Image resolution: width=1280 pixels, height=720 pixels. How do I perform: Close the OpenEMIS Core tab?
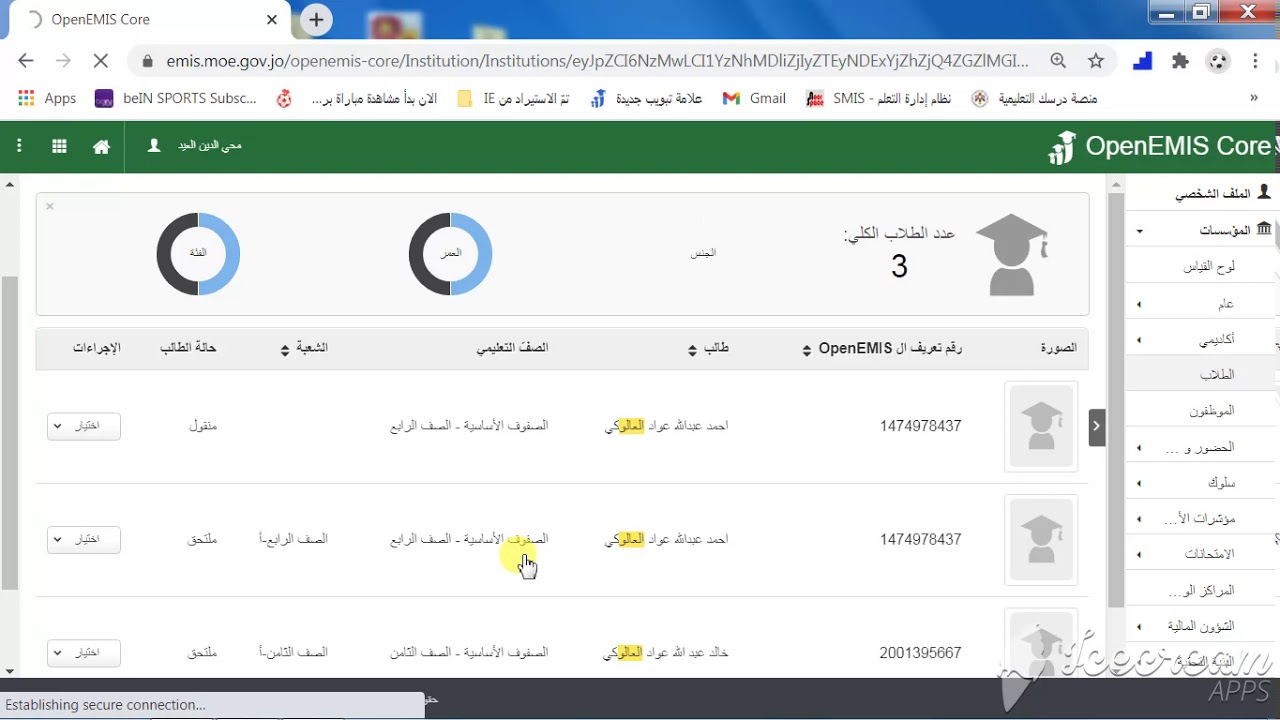[x=272, y=20]
